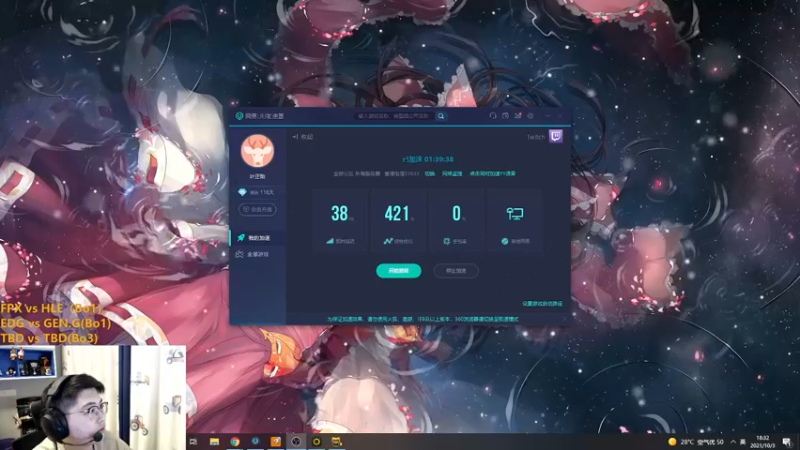Select 我的加速 in the sidebar
The width and height of the screenshot is (800, 450).
257,238
